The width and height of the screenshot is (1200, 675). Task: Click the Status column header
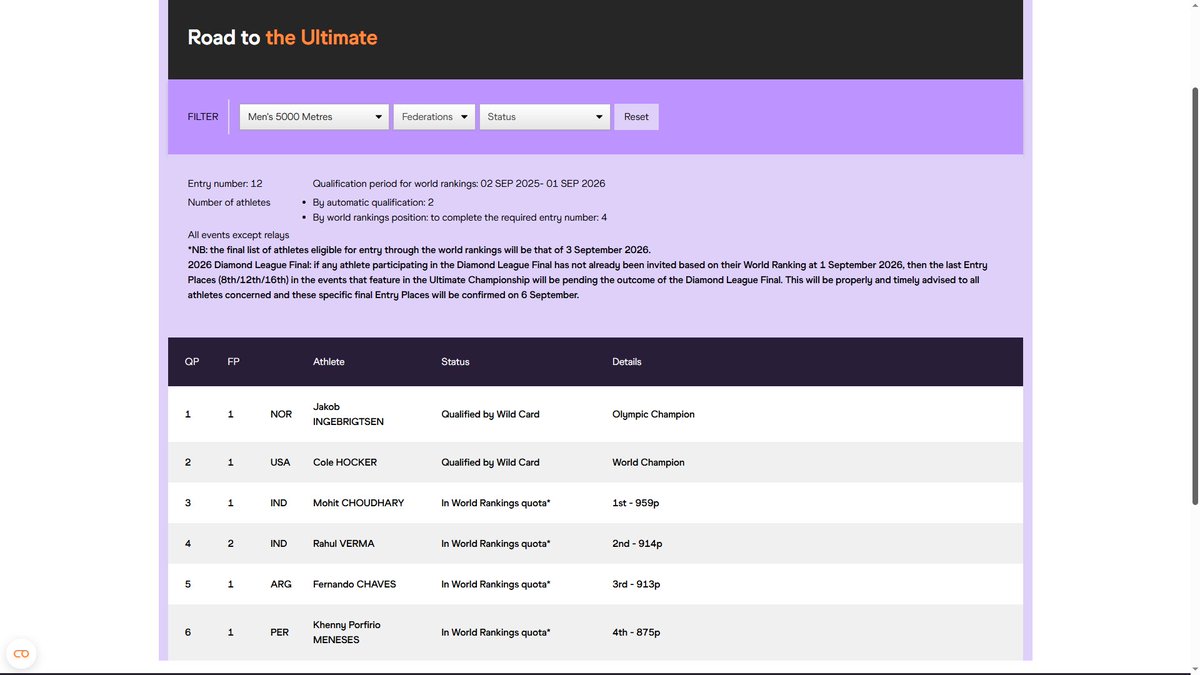(455, 362)
